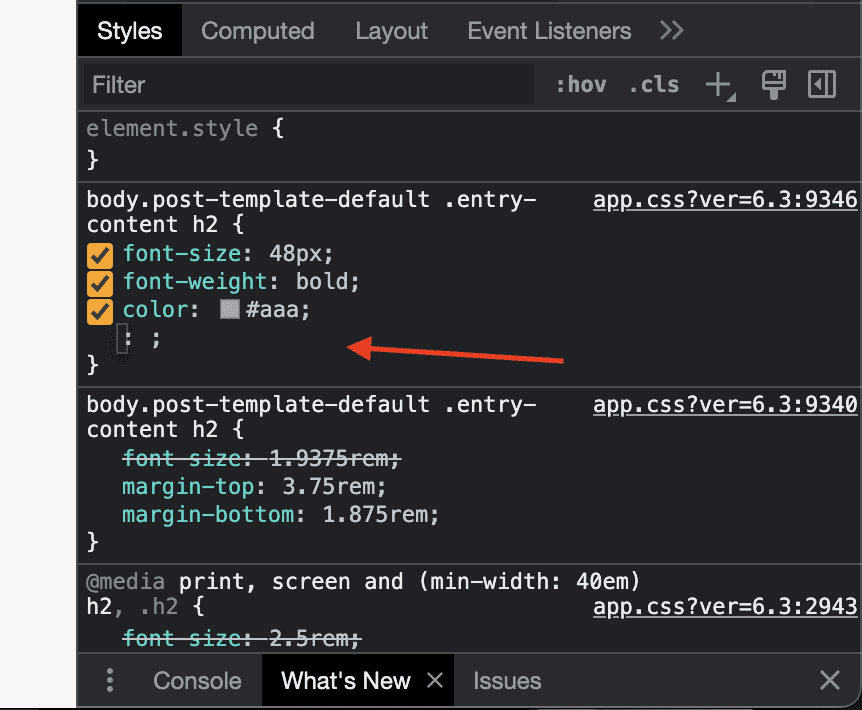862x710 pixels.
Task: Open the Issues drawer tab
Action: (x=507, y=681)
